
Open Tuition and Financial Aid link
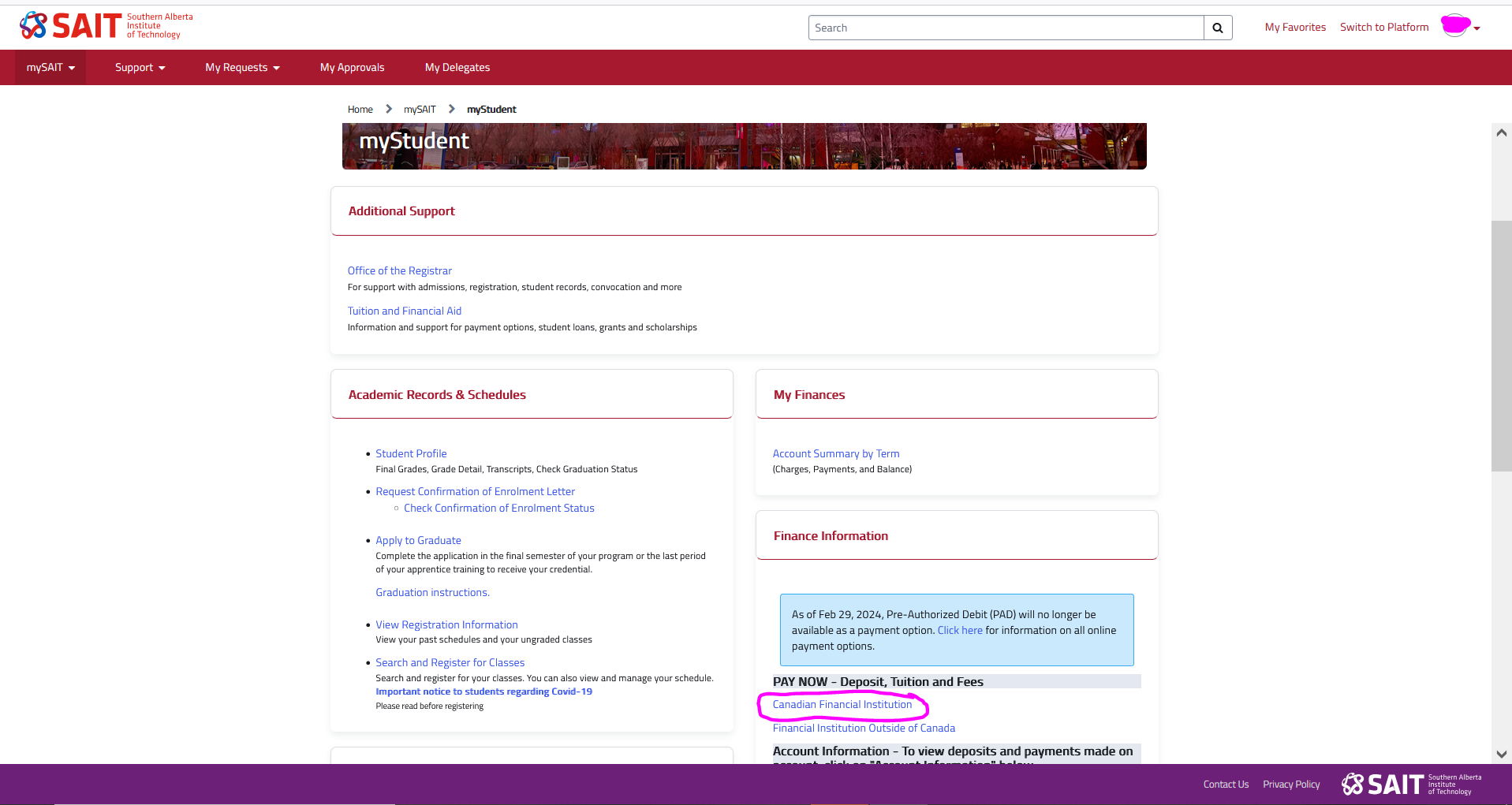(405, 311)
